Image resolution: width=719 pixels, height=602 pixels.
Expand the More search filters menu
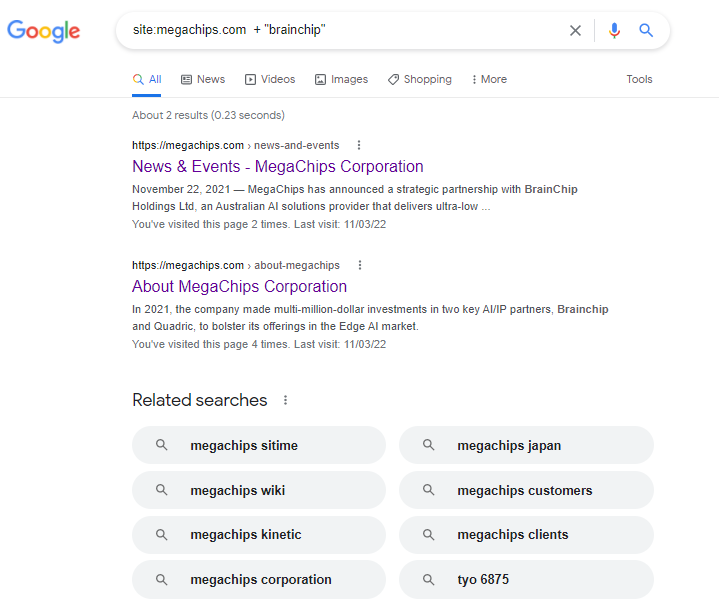[x=488, y=79]
